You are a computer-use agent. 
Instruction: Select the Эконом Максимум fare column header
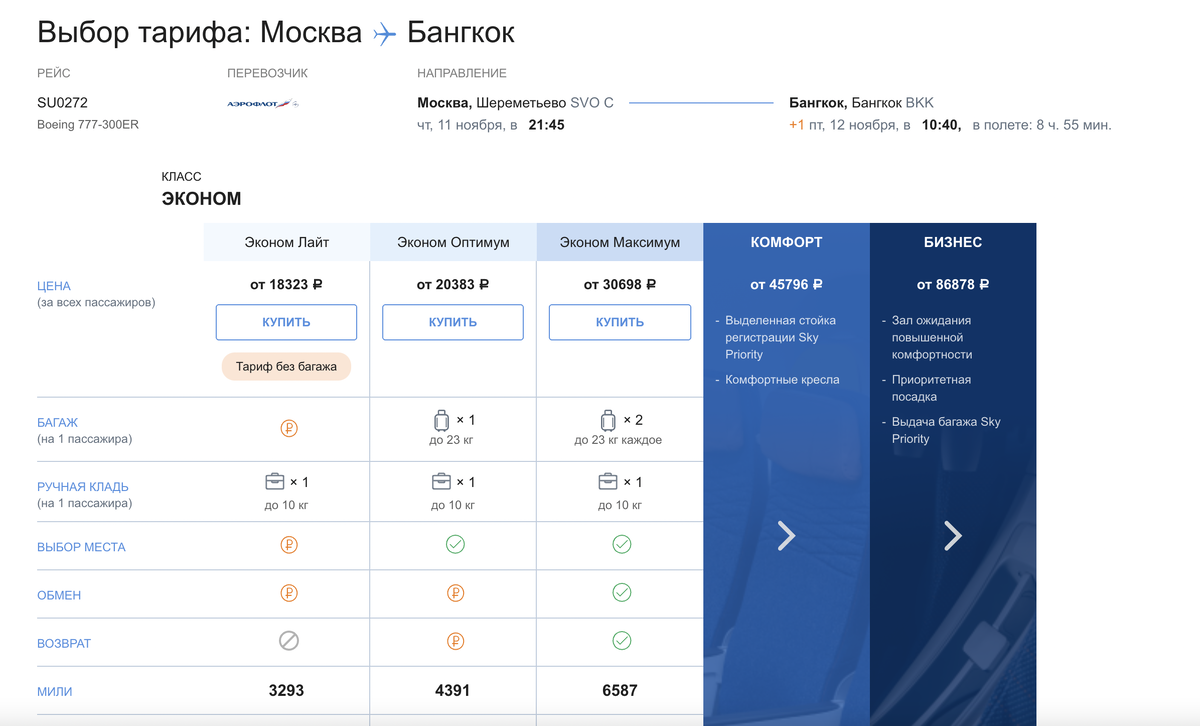620,242
